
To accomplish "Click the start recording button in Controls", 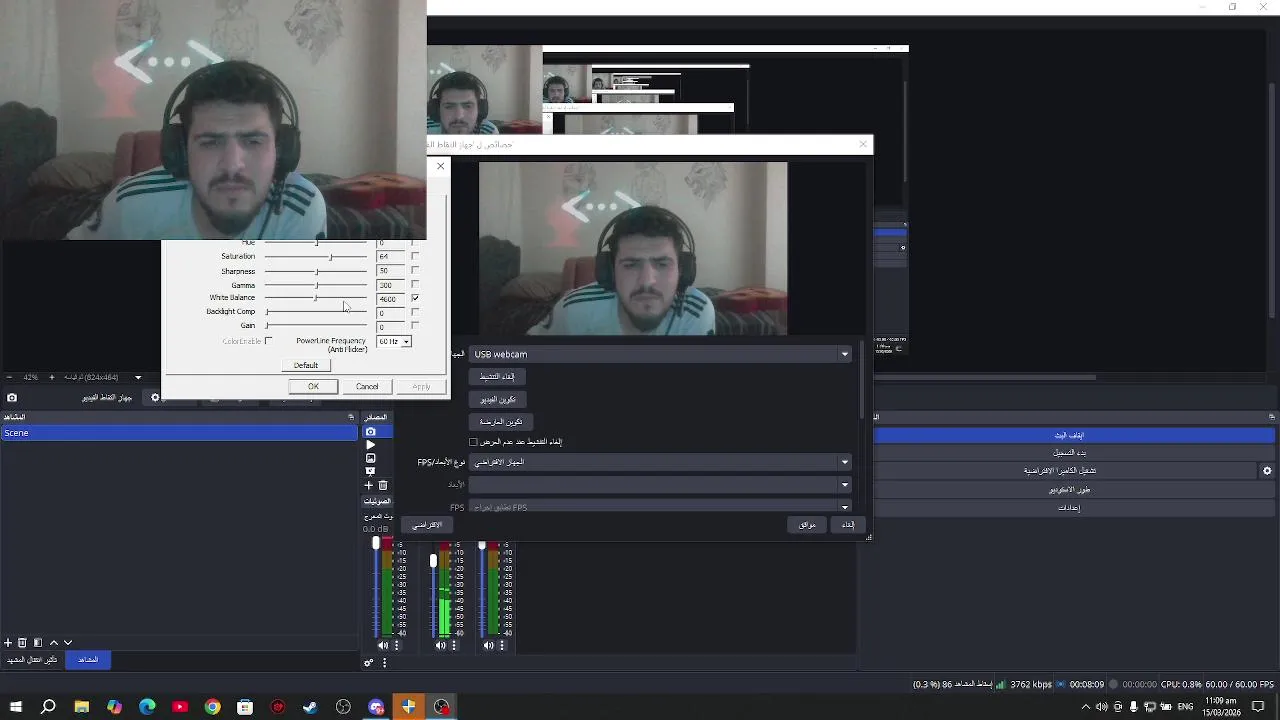I will pos(1069,453).
